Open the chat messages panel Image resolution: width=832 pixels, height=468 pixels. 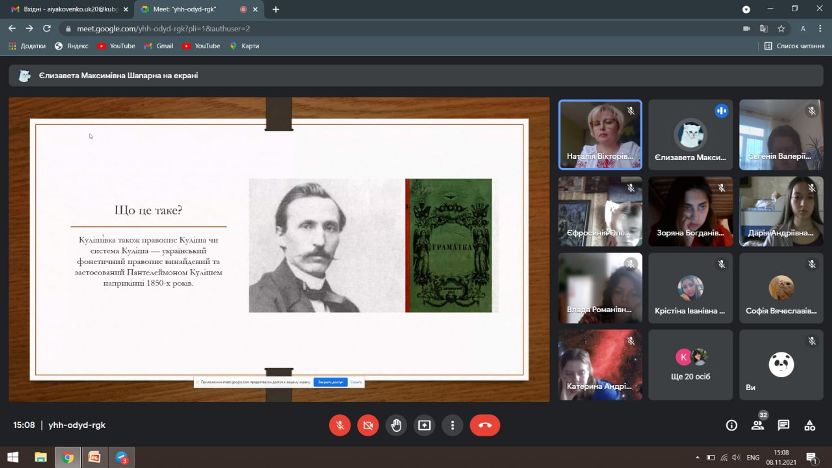783,425
